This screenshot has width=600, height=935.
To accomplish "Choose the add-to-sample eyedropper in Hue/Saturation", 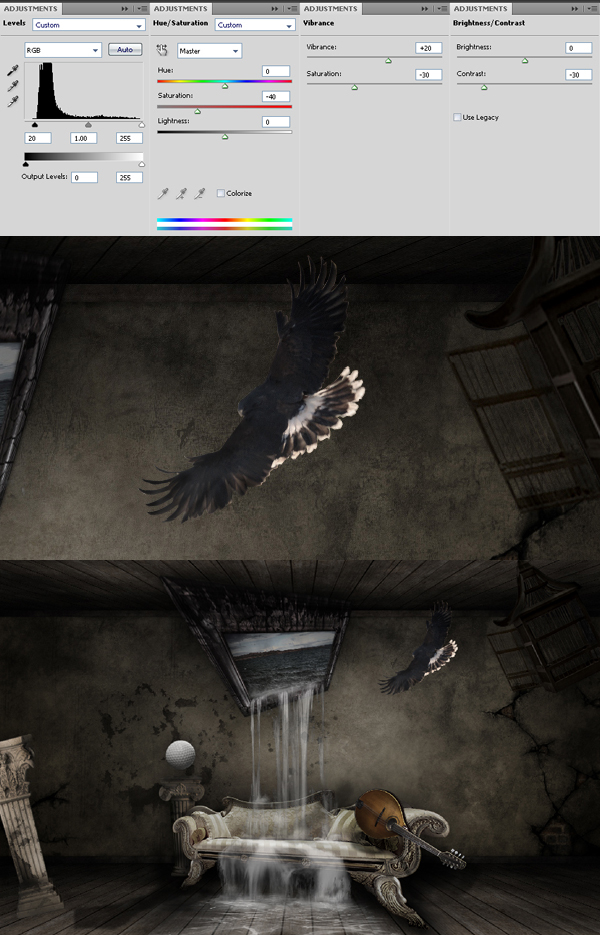I will pos(181,193).
